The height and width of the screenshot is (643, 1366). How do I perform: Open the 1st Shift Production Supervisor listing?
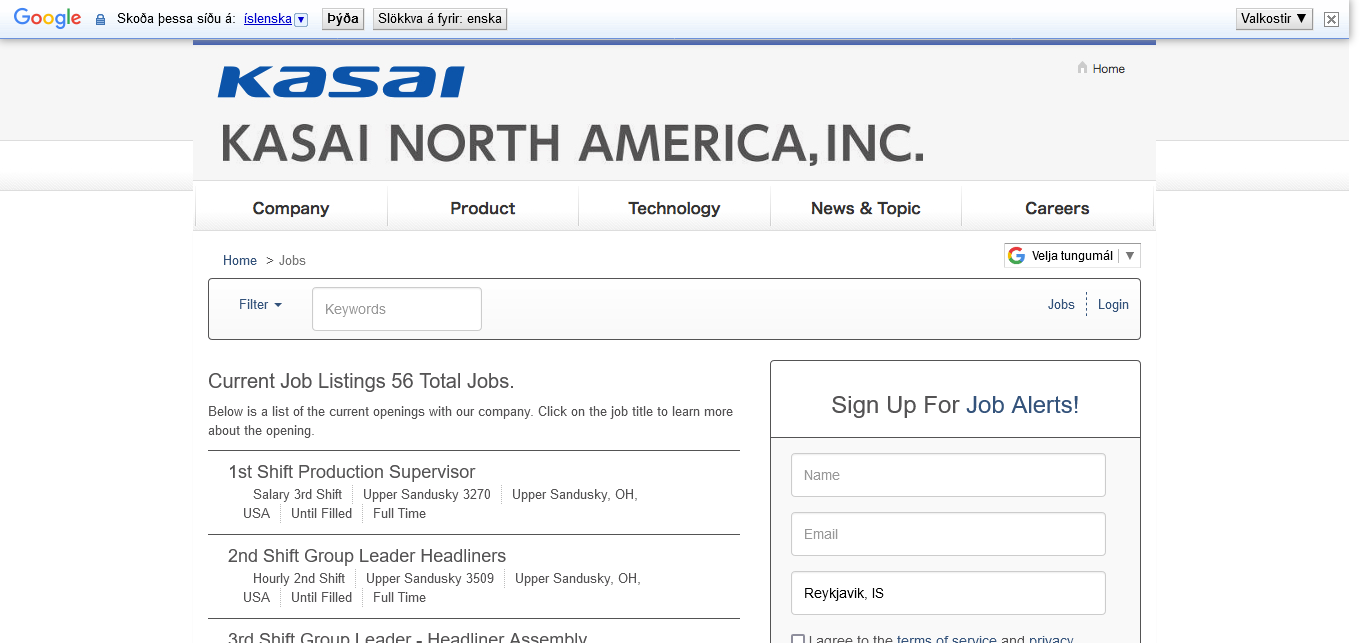click(x=351, y=472)
